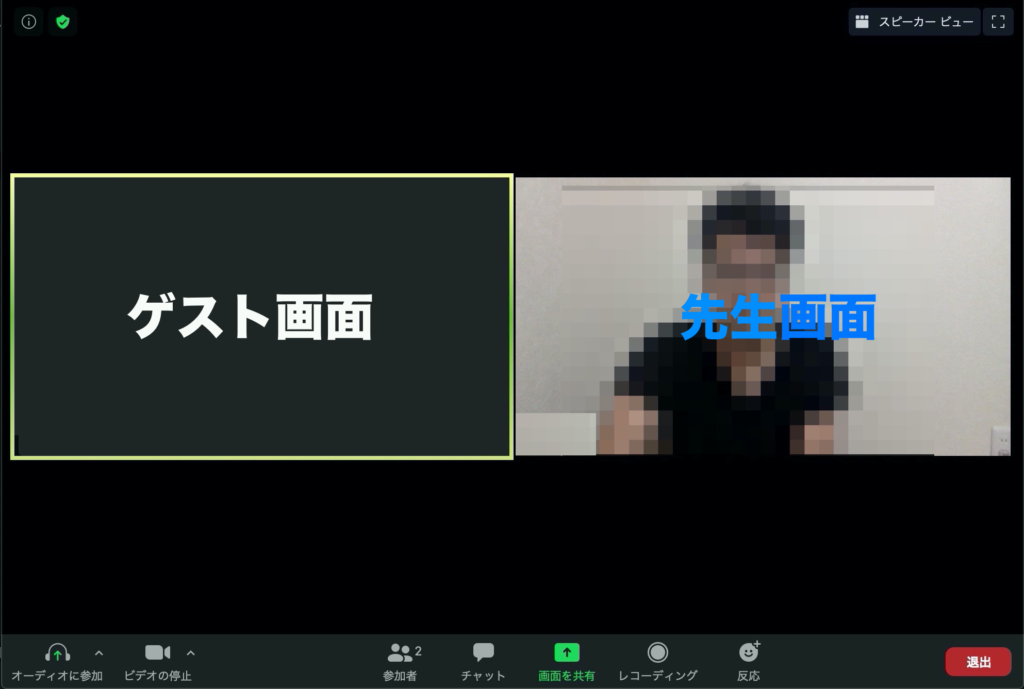
Task: Select the ゲスト画面 video tile
Action: pyautogui.click(x=262, y=317)
